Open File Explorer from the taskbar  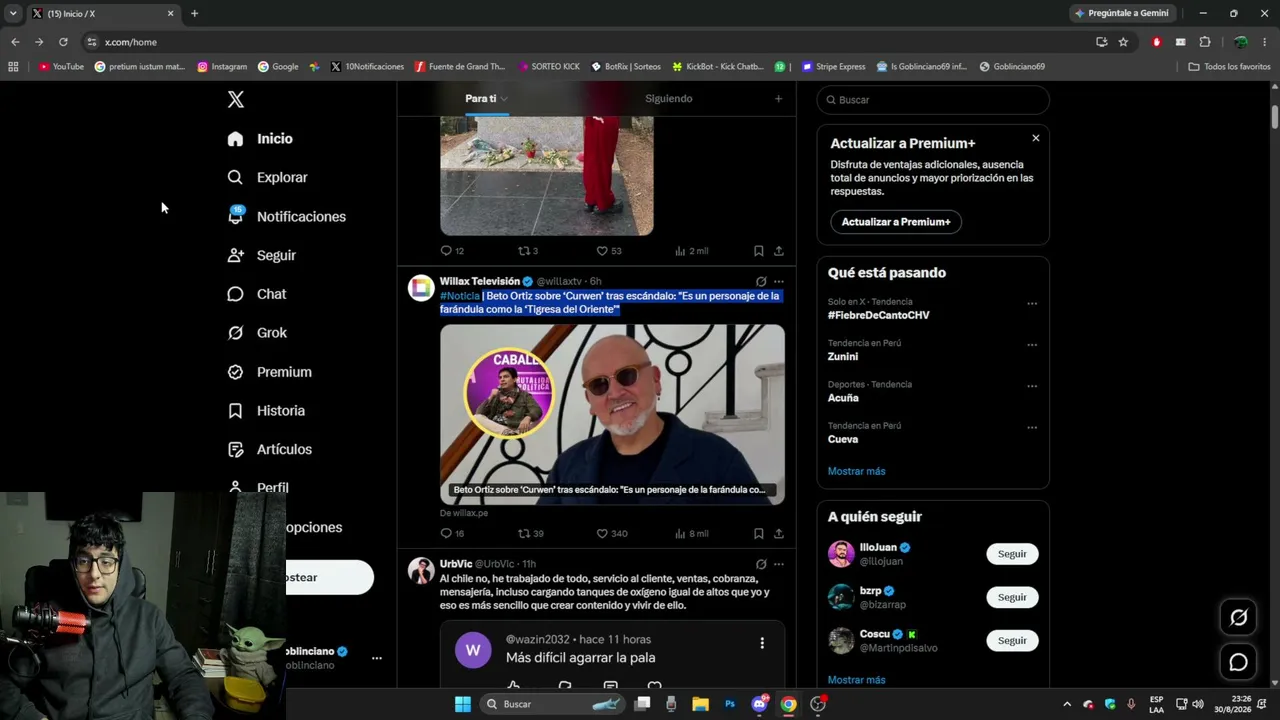[700, 704]
